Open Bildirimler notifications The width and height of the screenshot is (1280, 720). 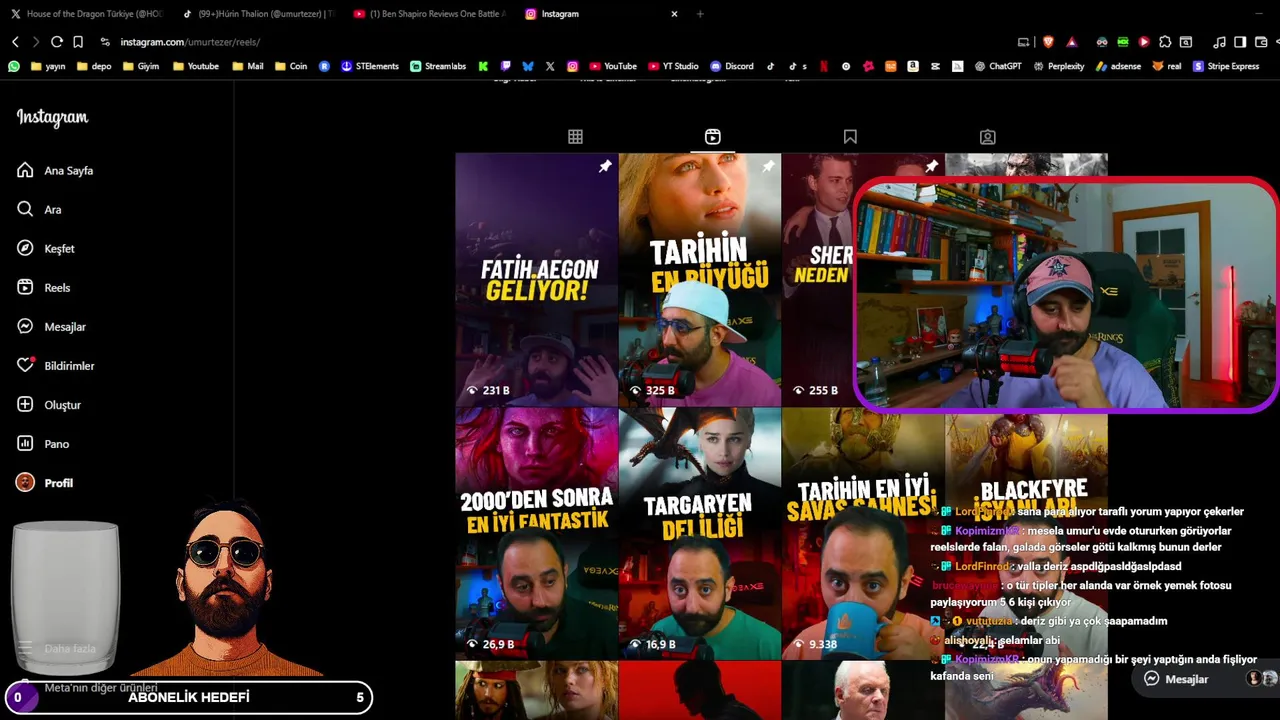click(x=56, y=366)
